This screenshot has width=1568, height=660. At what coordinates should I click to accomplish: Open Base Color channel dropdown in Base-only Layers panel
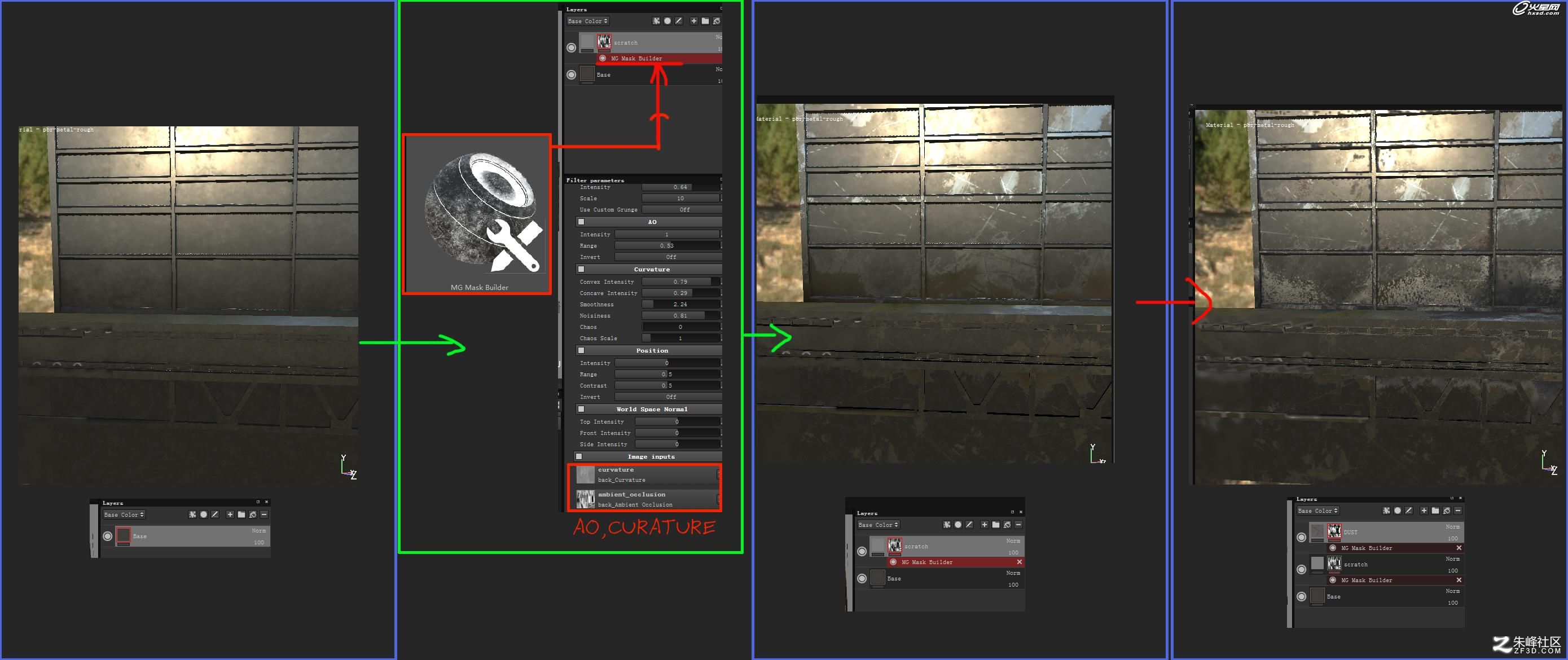[x=124, y=514]
